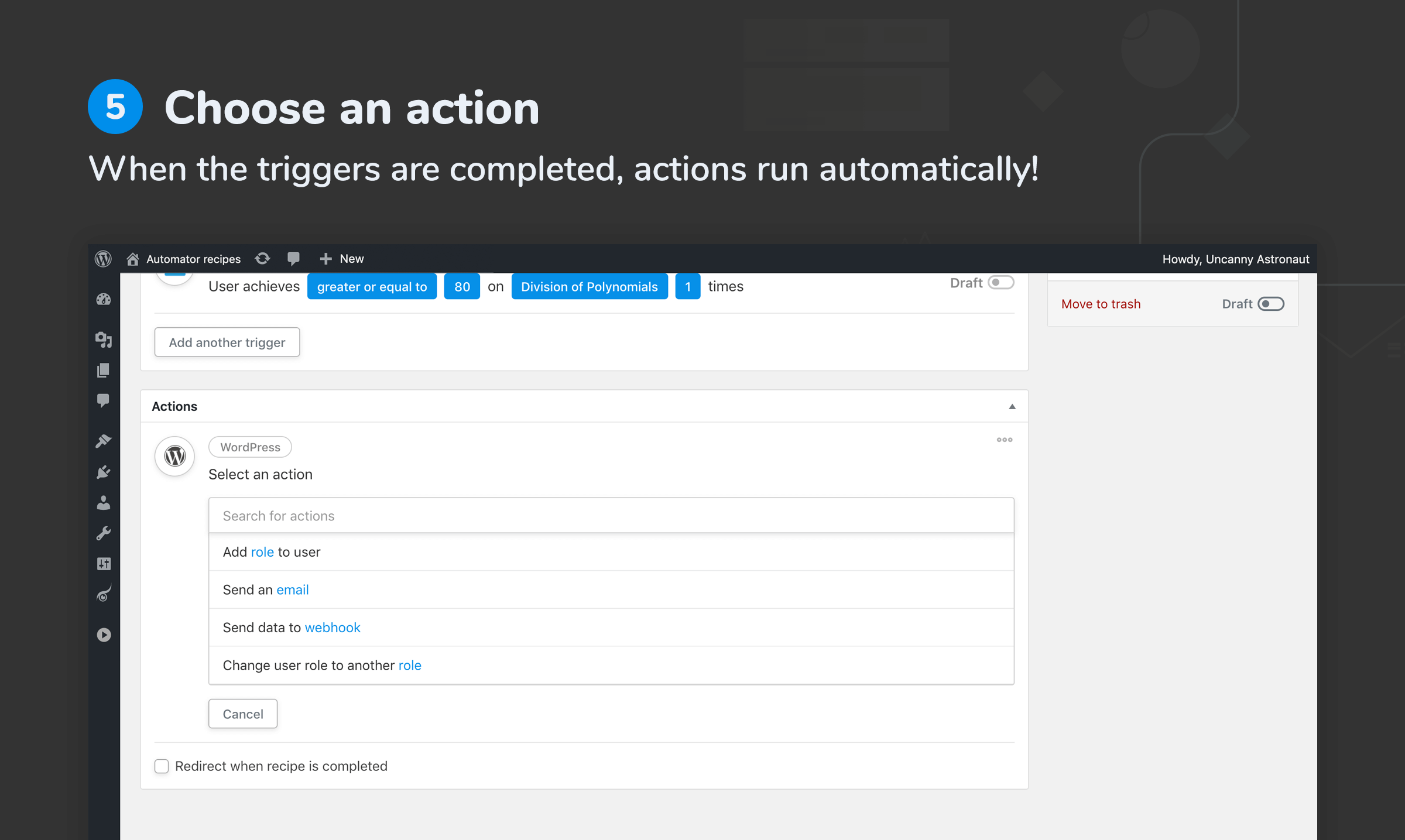Viewport: 1405px width, 840px height.
Task: Open the 'greater or equal to' condition selector
Action: coord(372,287)
